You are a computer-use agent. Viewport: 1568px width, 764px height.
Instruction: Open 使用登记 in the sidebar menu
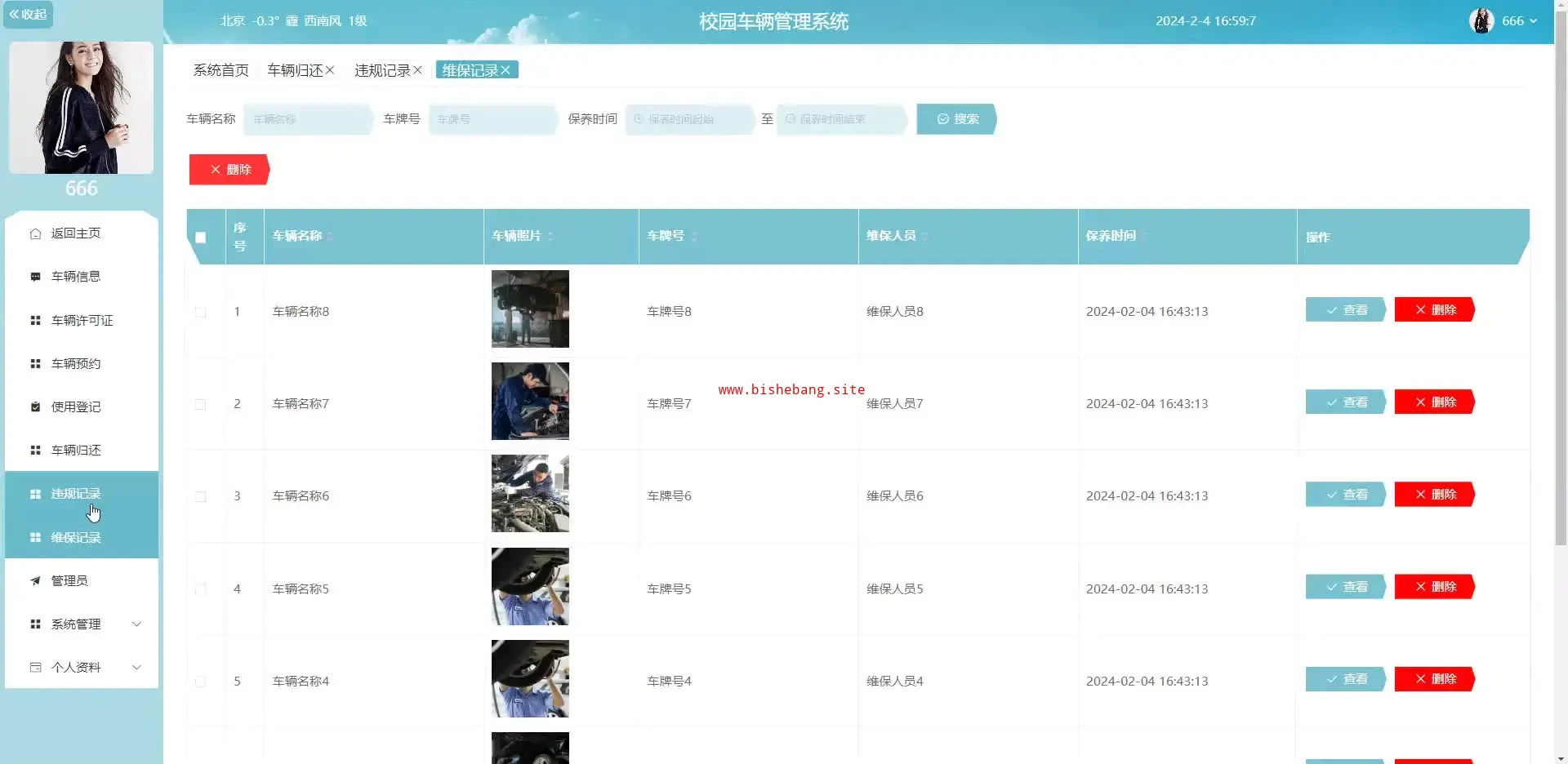(x=82, y=407)
